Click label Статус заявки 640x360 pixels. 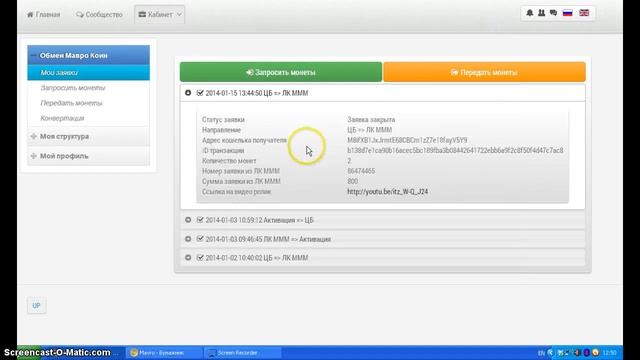point(223,120)
